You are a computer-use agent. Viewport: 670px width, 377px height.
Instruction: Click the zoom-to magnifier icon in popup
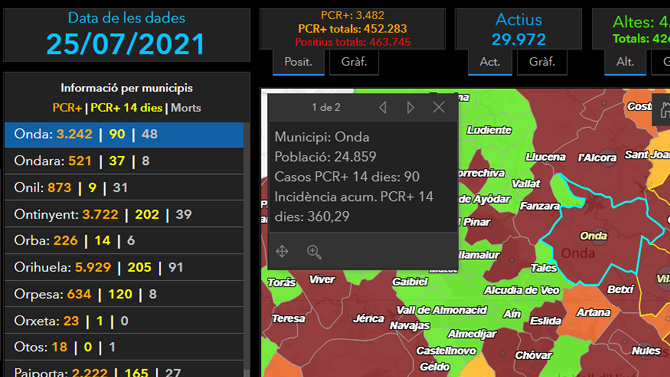click(314, 252)
